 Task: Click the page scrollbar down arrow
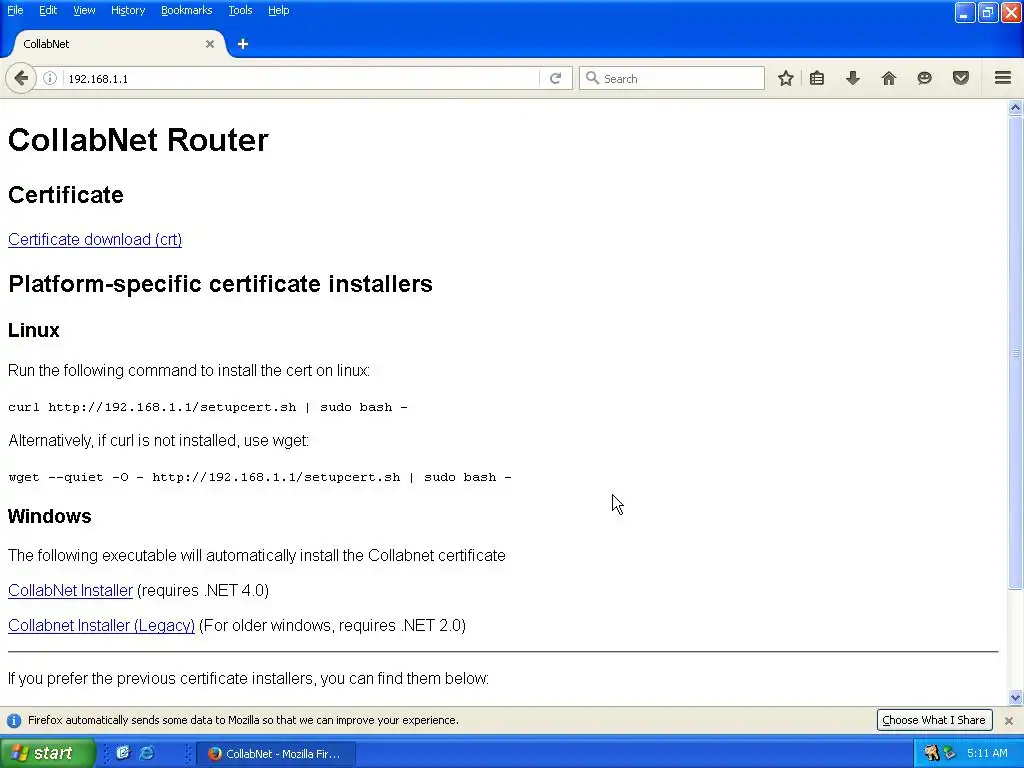click(1016, 697)
